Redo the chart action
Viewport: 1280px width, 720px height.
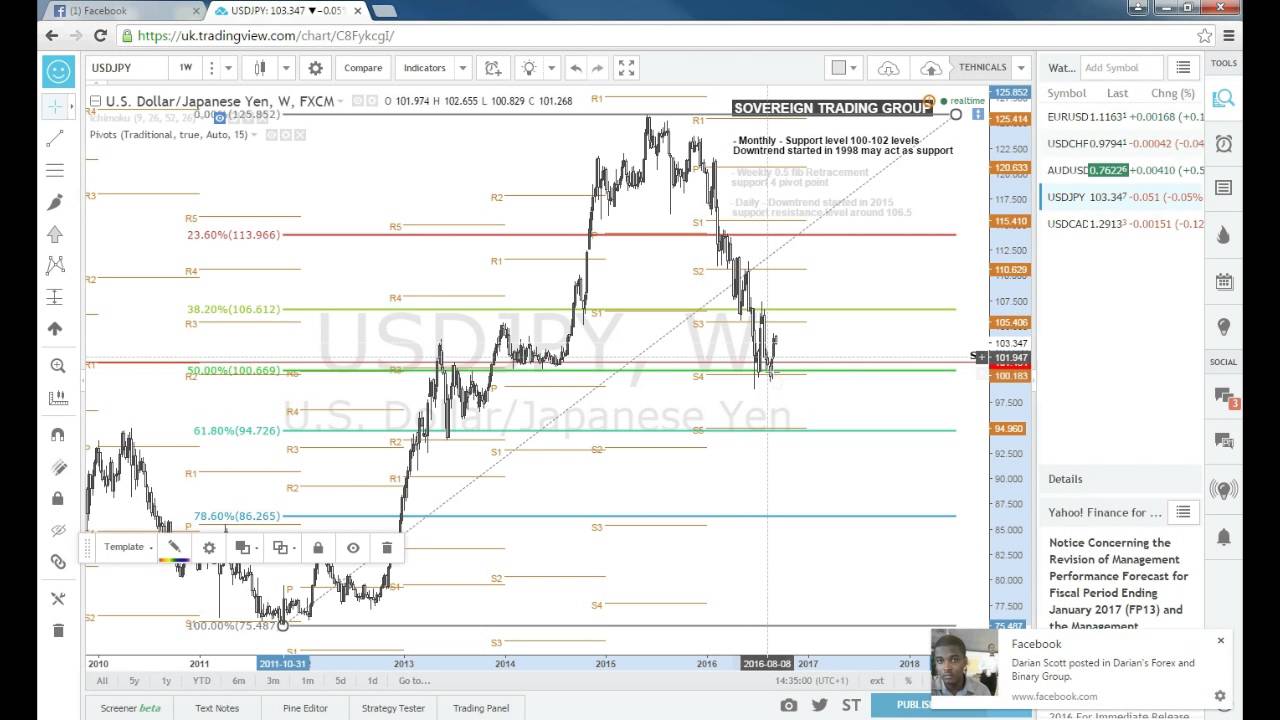[598, 68]
